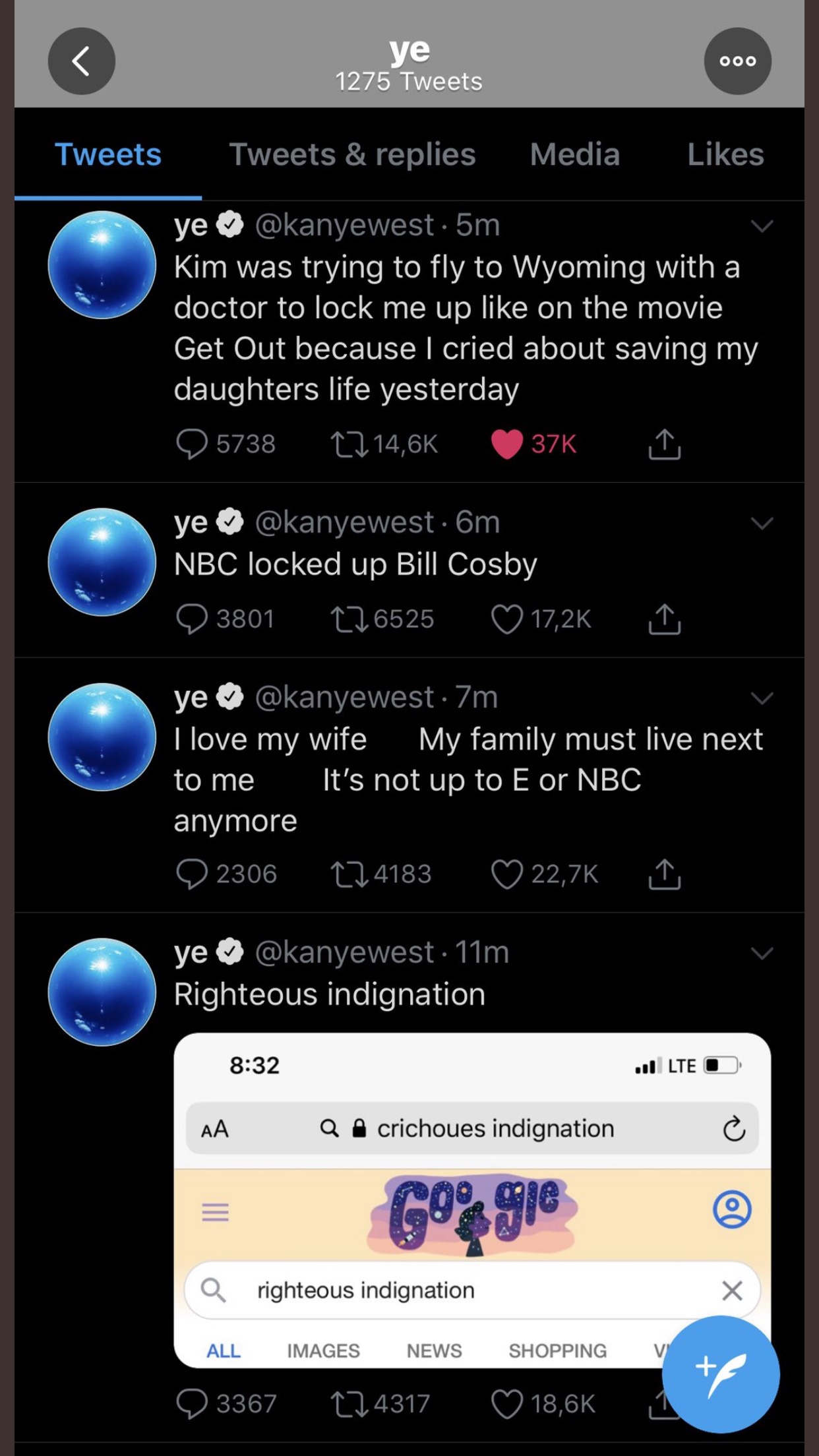Expand the chevron menu on the 6m tweet
Screen dimensions: 819x1456
point(762,524)
